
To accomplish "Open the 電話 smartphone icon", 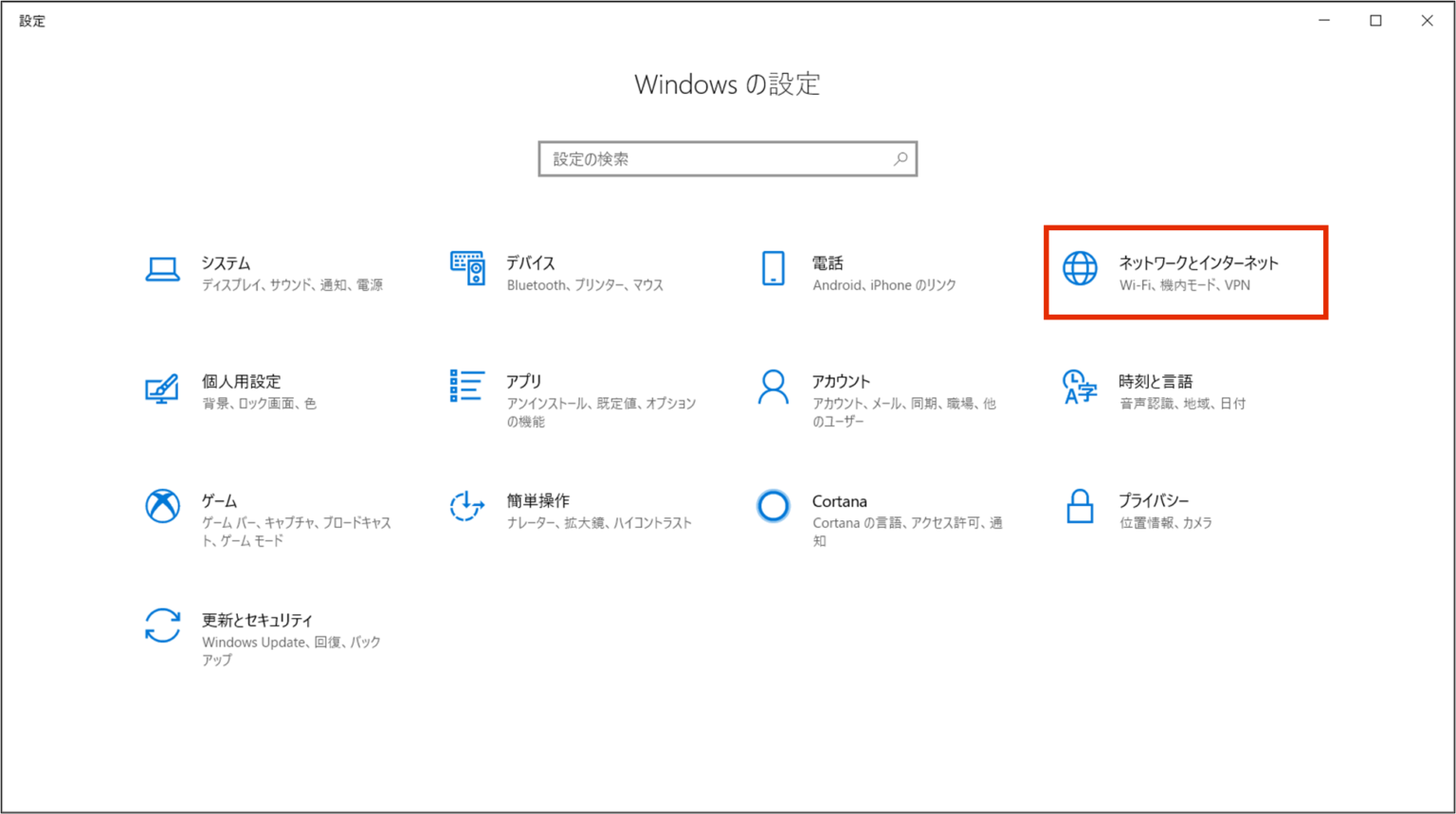I will (x=773, y=268).
